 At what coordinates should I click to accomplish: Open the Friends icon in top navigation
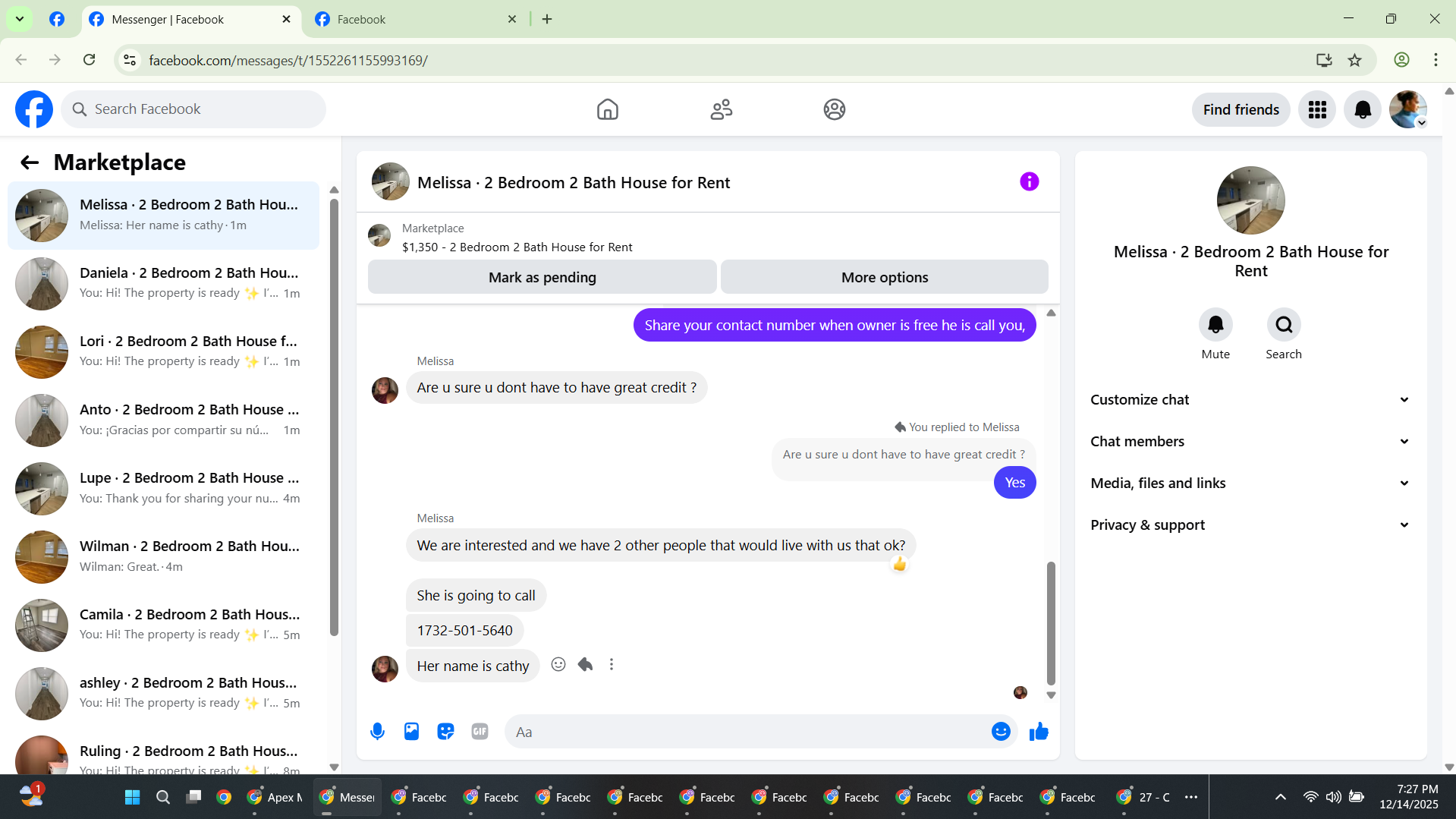pyautogui.click(x=721, y=109)
